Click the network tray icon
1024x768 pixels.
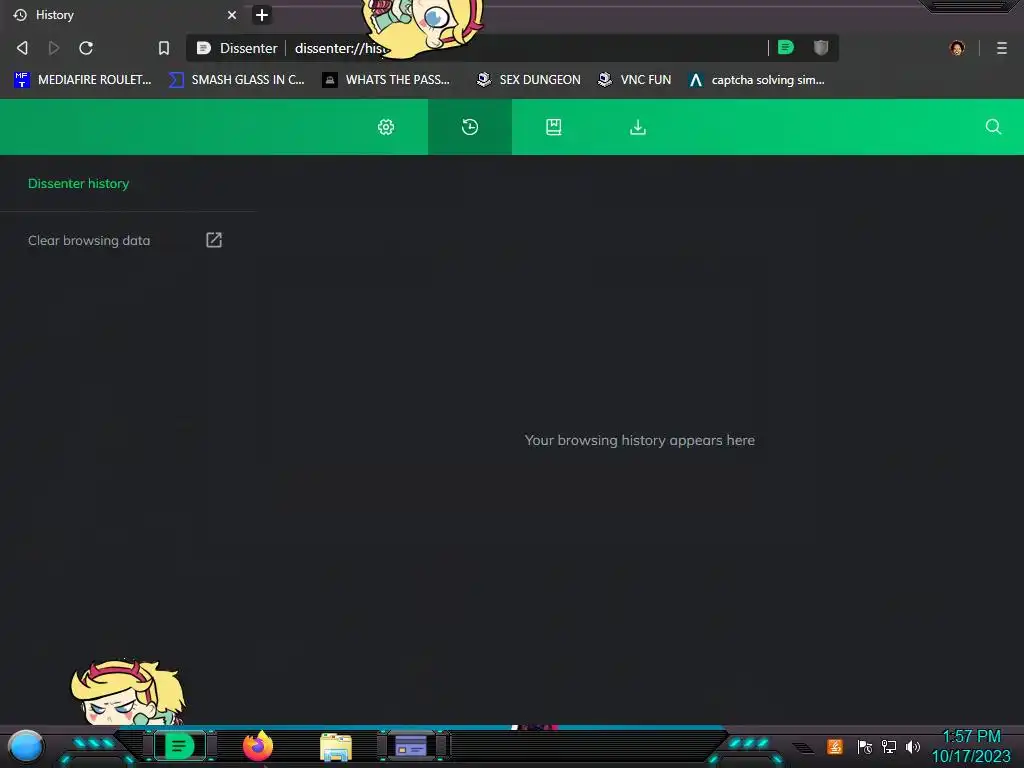[888, 746]
